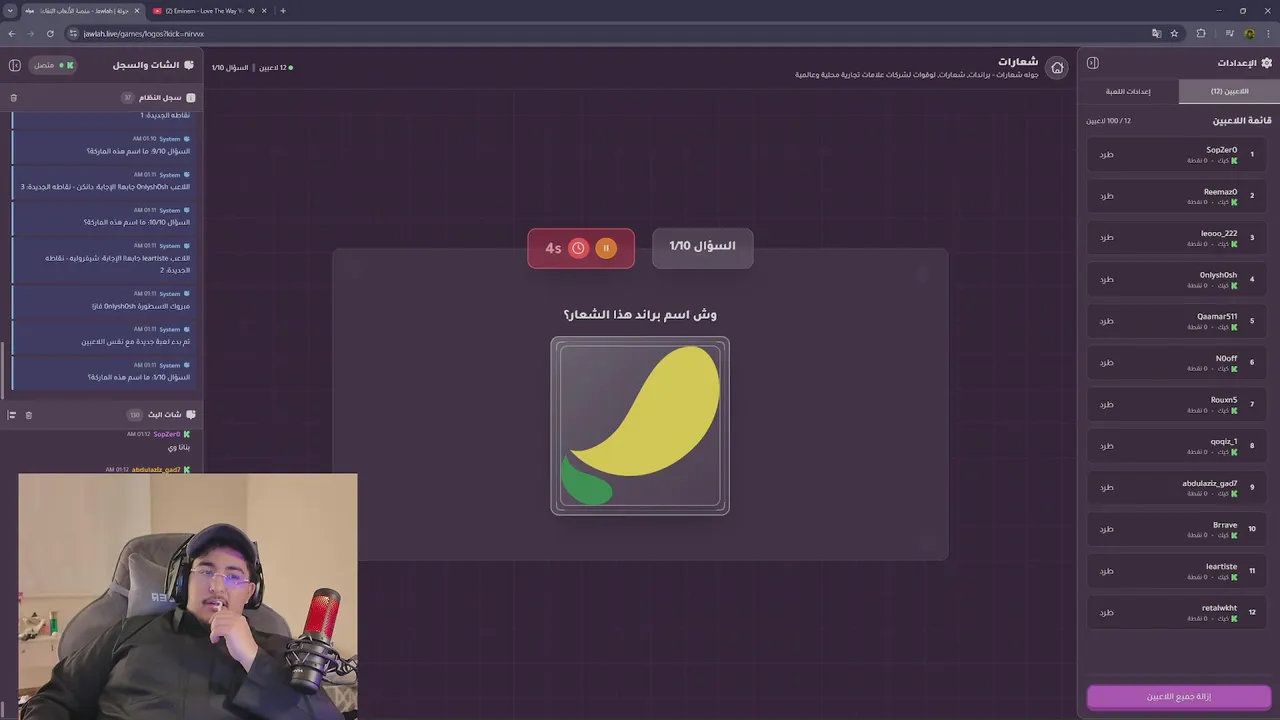Open Chrome three-dot menu
Screen dimensions: 1280x720
[1268, 33]
